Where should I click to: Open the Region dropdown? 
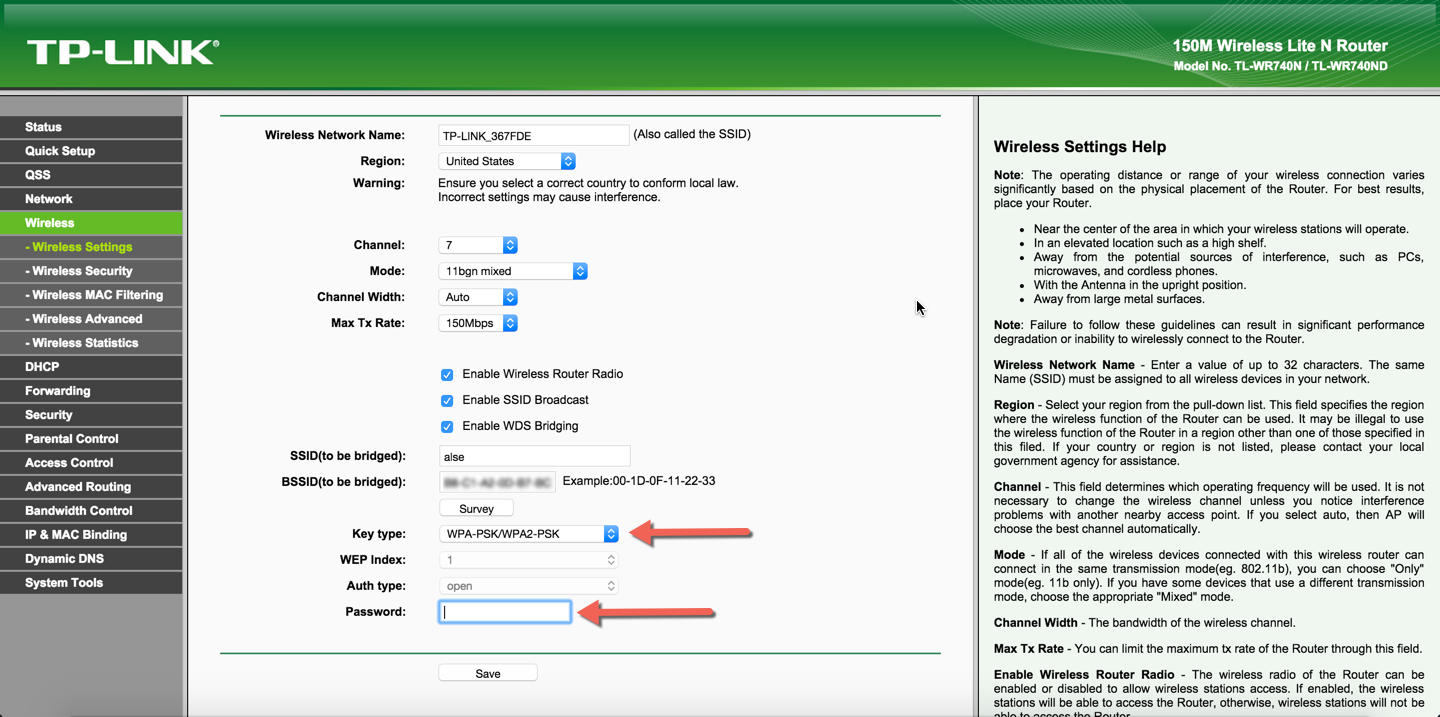point(507,161)
